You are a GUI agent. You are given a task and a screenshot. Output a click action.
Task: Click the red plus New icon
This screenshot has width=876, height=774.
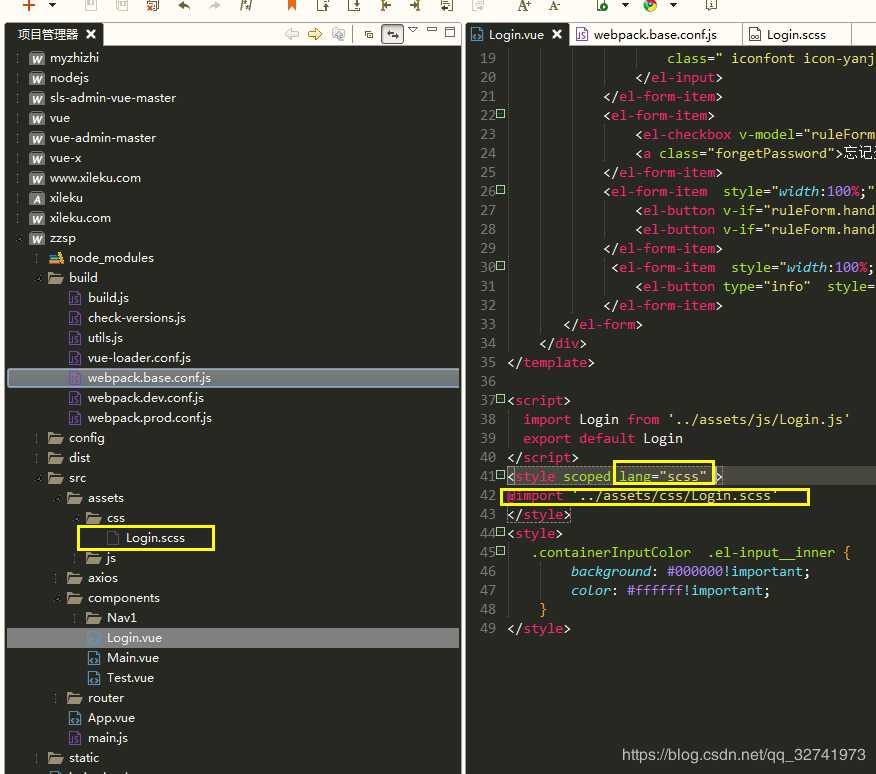point(28,5)
